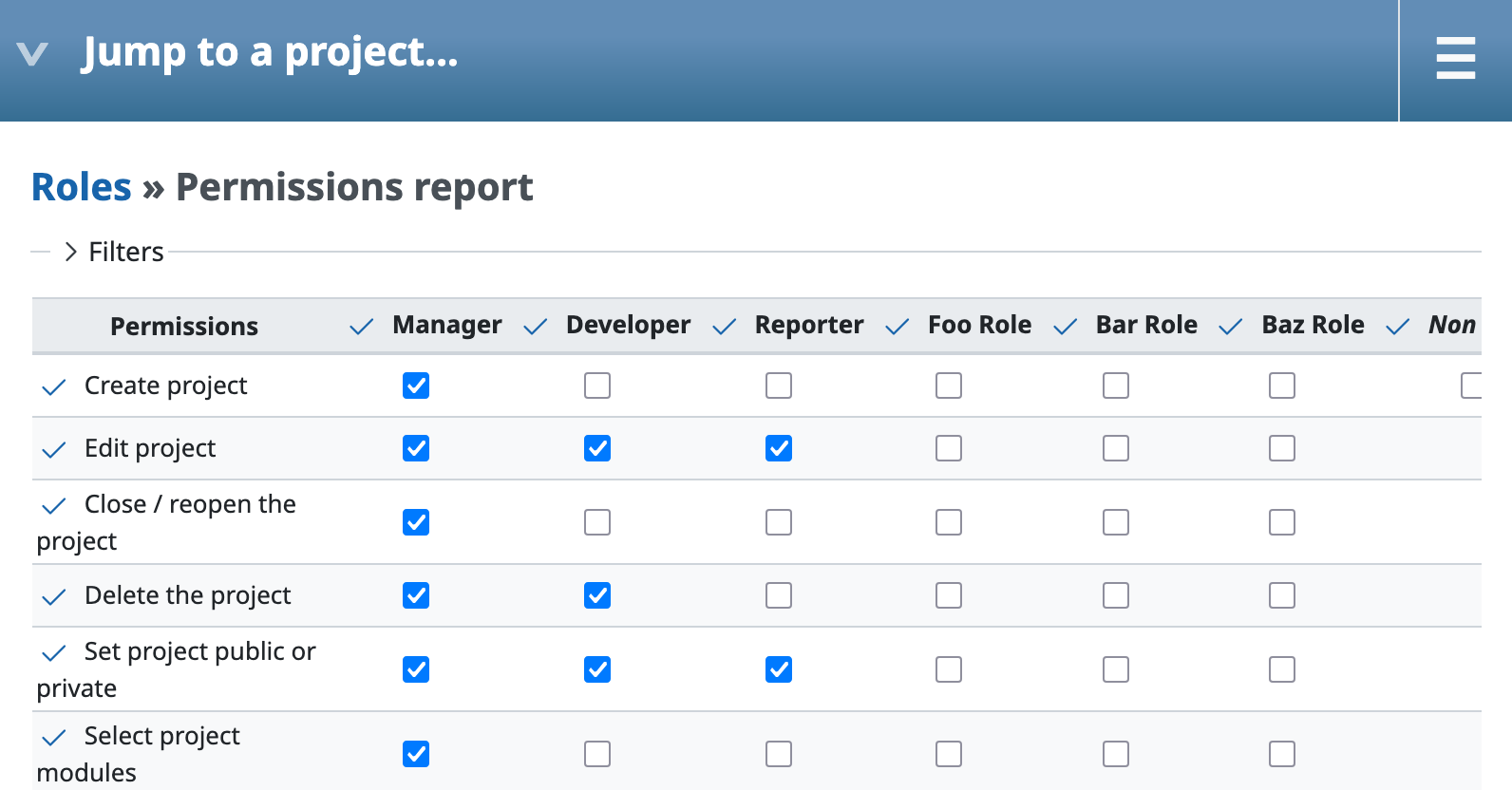Viewport: 1512px width, 790px height.
Task: Click the checkmark icon beside Developer column
Action: tap(536, 328)
